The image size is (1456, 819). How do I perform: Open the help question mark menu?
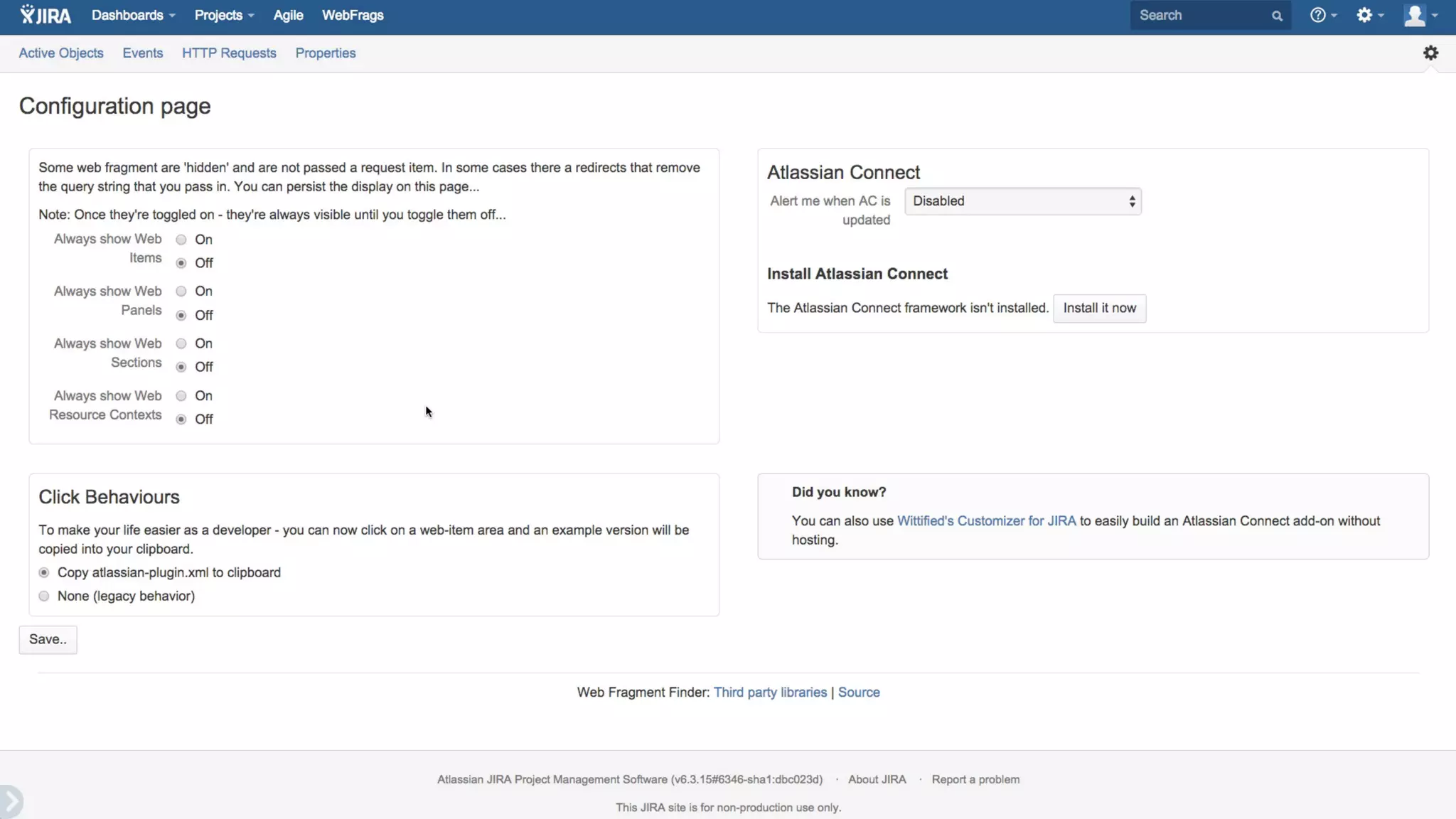point(1322,15)
